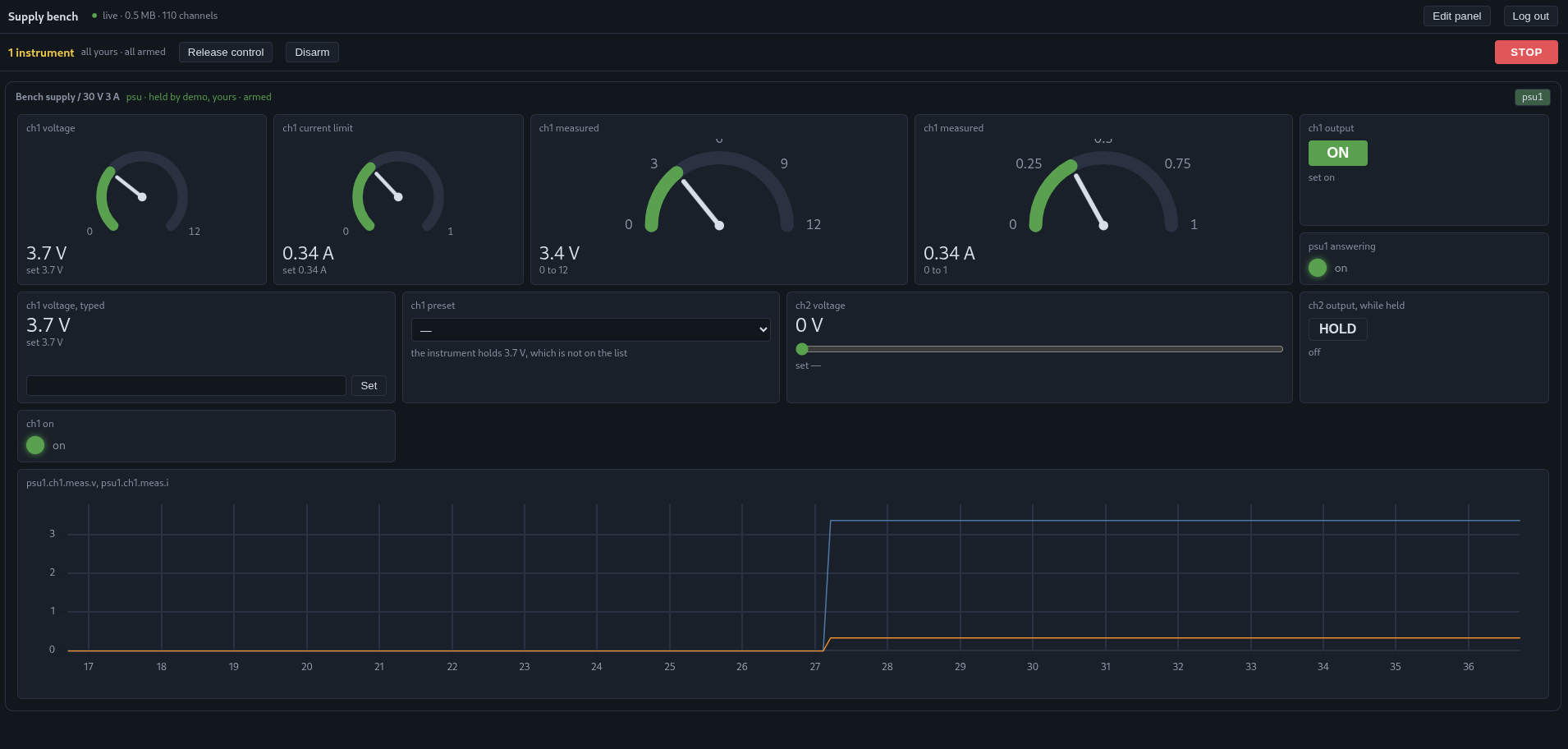
Task: Click the ch1 on green indicator
Action: [35, 445]
